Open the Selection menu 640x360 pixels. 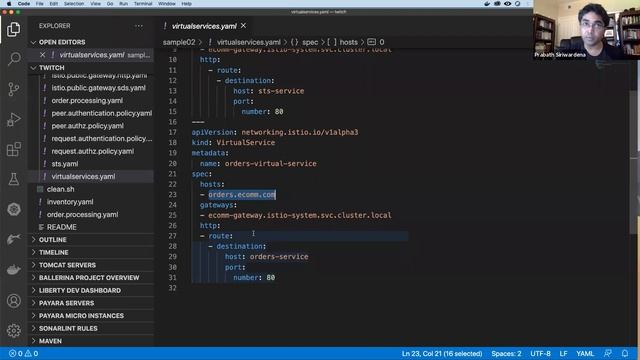point(74,4)
